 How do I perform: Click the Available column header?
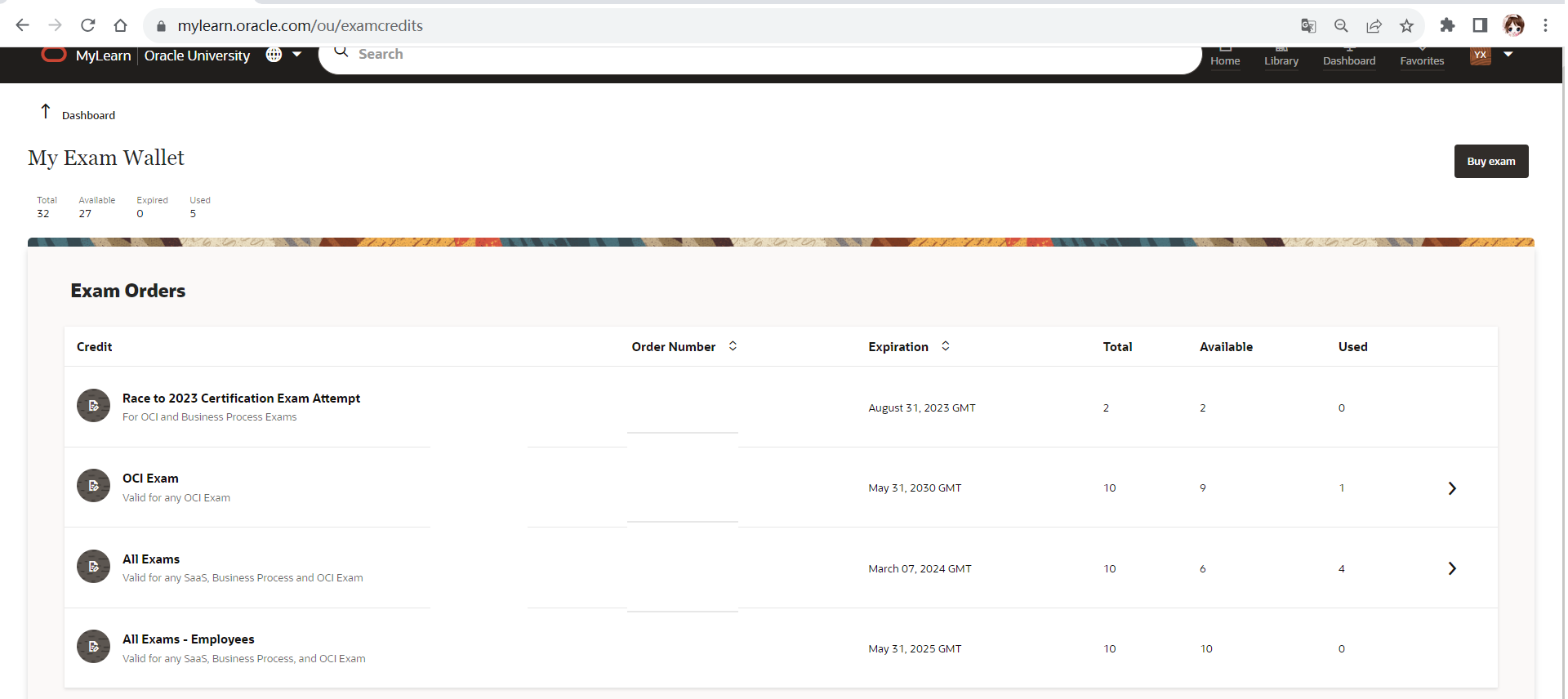tap(1226, 347)
